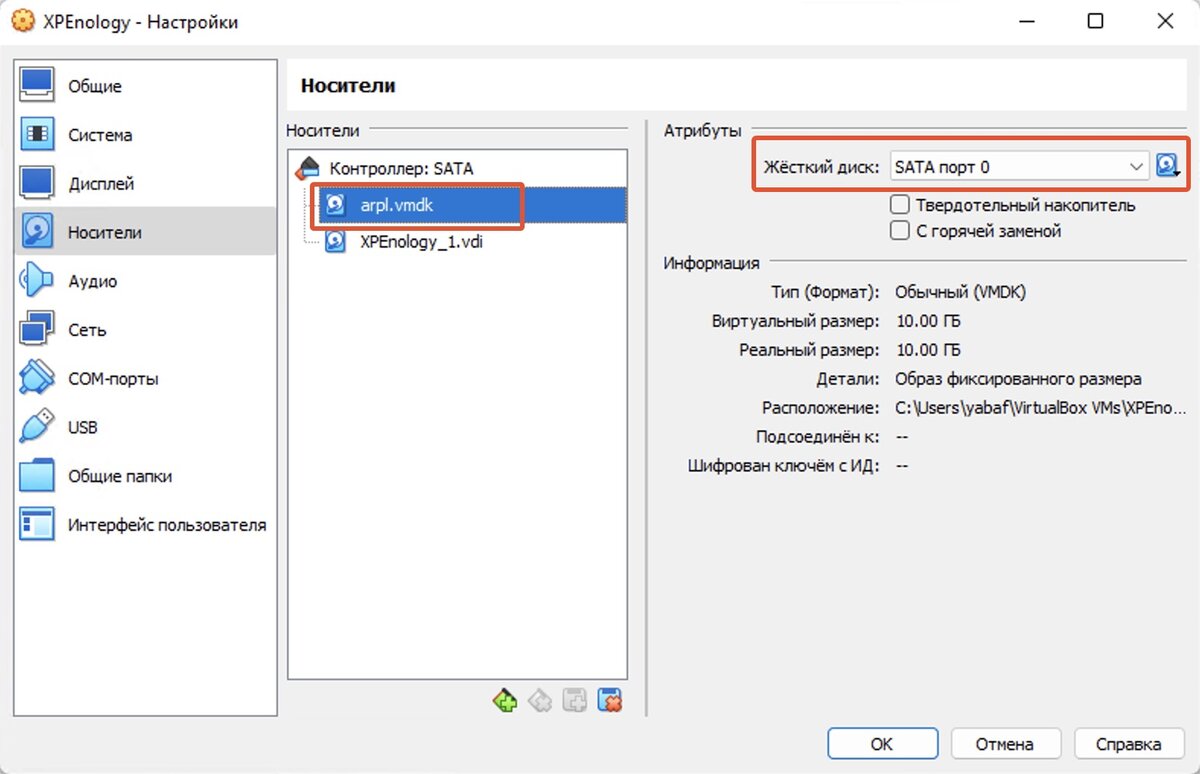The image size is (1200, 774).
Task: Click the COM-порты connector icon
Action: (37, 379)
